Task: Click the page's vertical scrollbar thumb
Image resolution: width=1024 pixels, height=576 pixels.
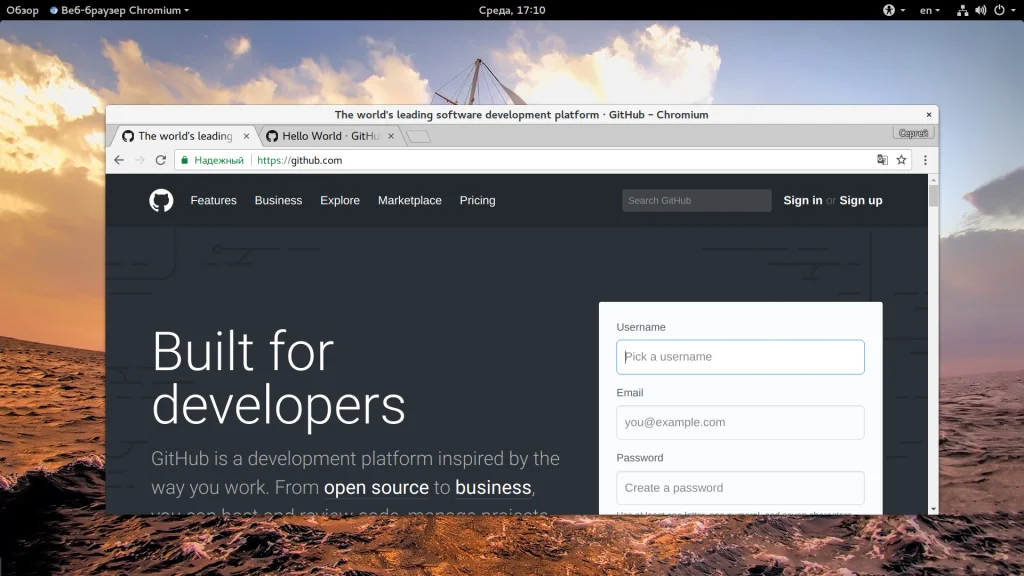Action: pos(933,194)
